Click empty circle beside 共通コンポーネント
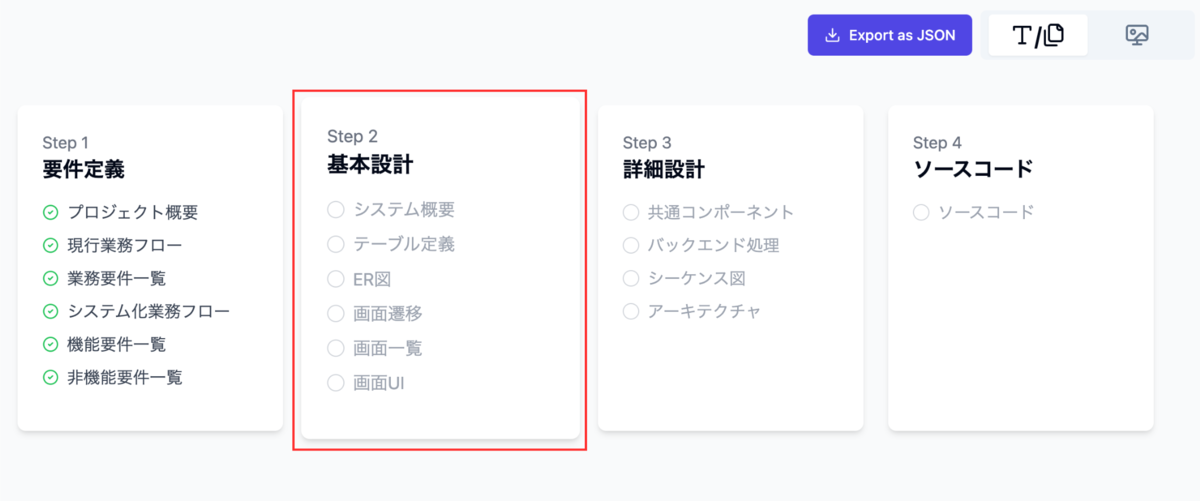The width and height of the screenshot is (1200, 501). [631, 212]
